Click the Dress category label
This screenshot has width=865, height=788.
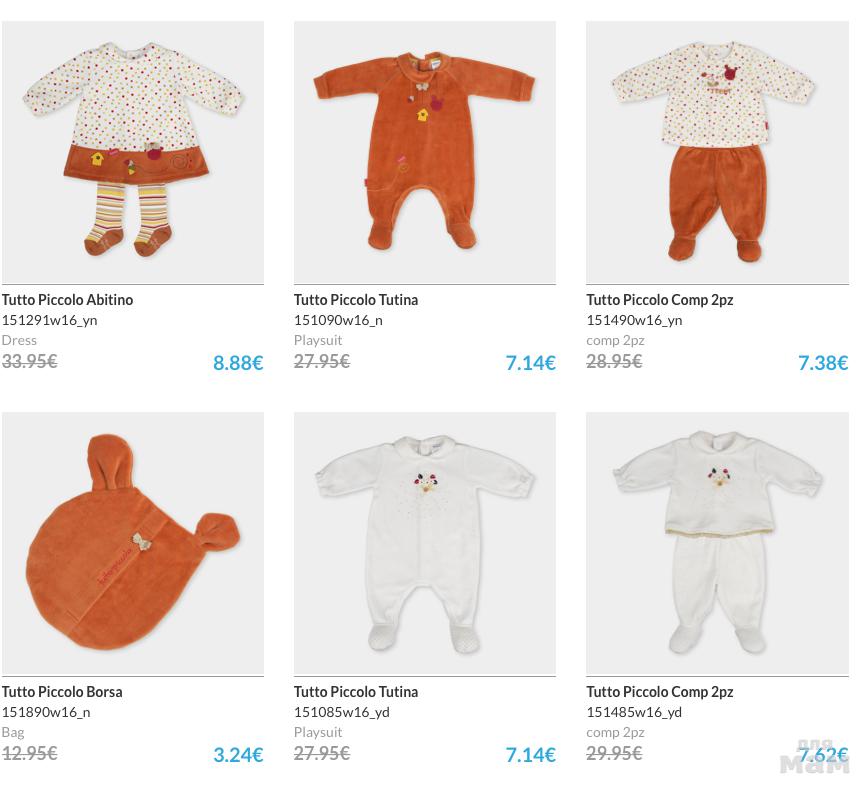point(19,340)
